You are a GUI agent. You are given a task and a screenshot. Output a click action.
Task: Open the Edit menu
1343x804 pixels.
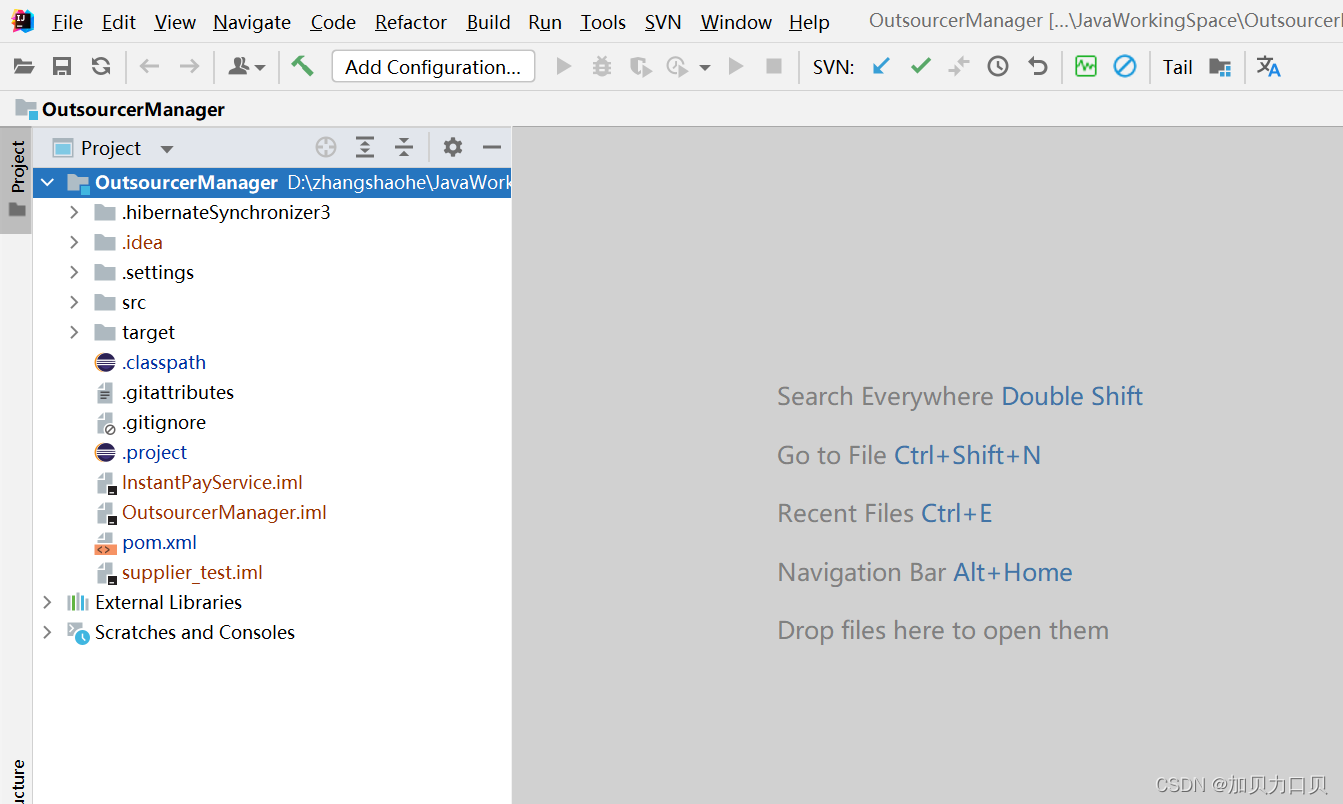pyautogui.click(x=119, y=22)
